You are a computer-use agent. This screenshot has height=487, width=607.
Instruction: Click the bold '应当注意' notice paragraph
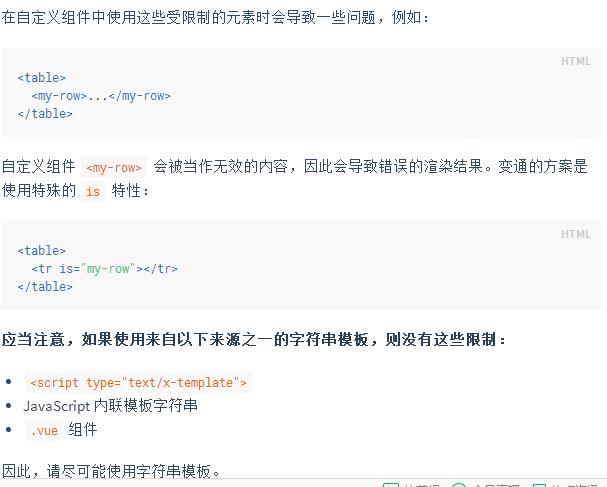254,340
